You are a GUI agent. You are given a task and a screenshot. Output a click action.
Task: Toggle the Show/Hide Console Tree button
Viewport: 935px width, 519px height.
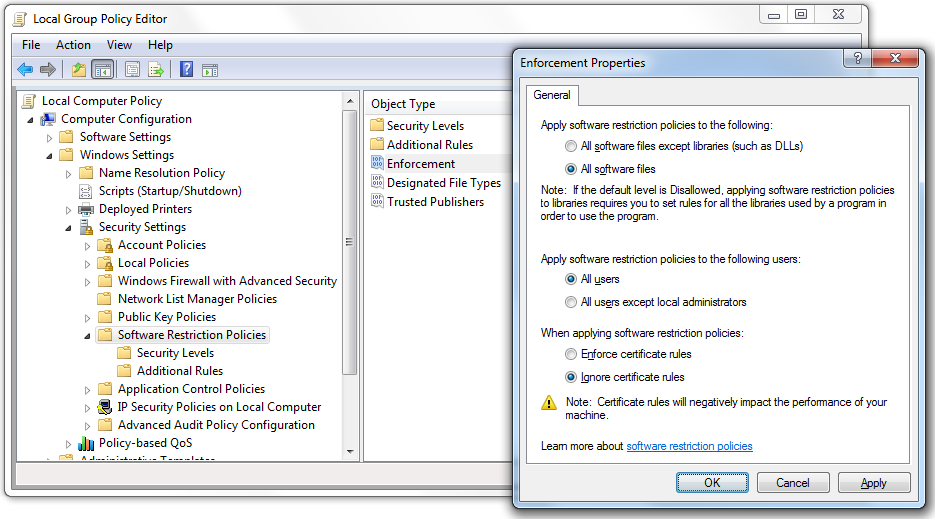[x=102, y=69]
